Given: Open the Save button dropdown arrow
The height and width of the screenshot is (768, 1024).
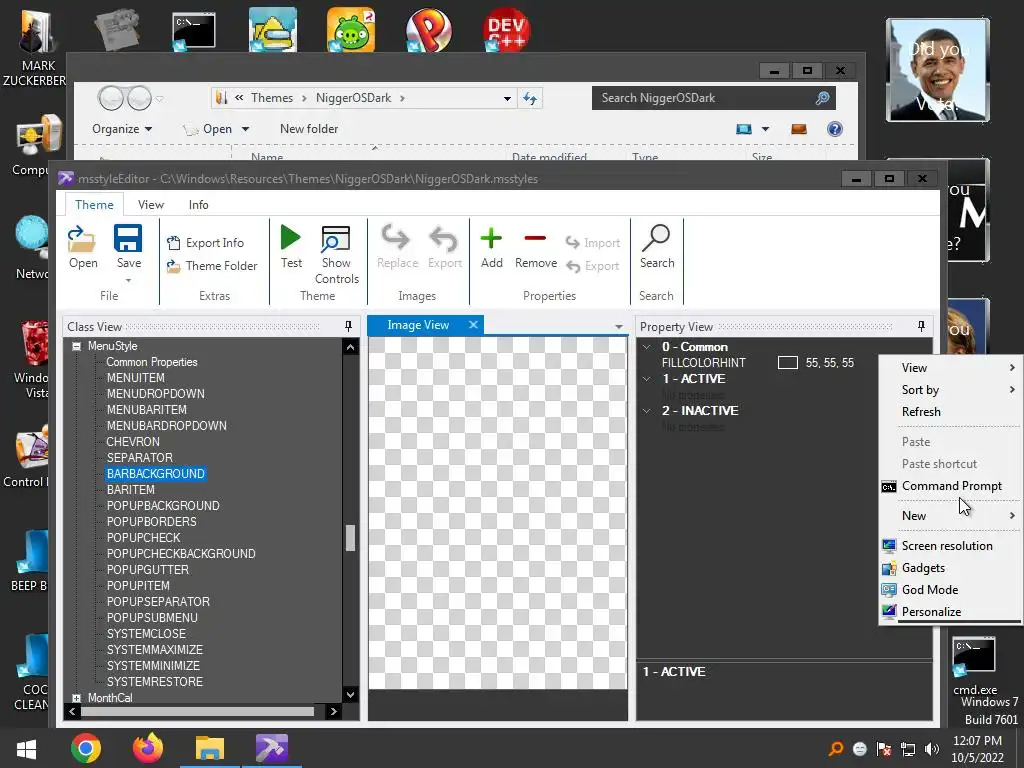Looking at the screenshot, I should (129, 281).
